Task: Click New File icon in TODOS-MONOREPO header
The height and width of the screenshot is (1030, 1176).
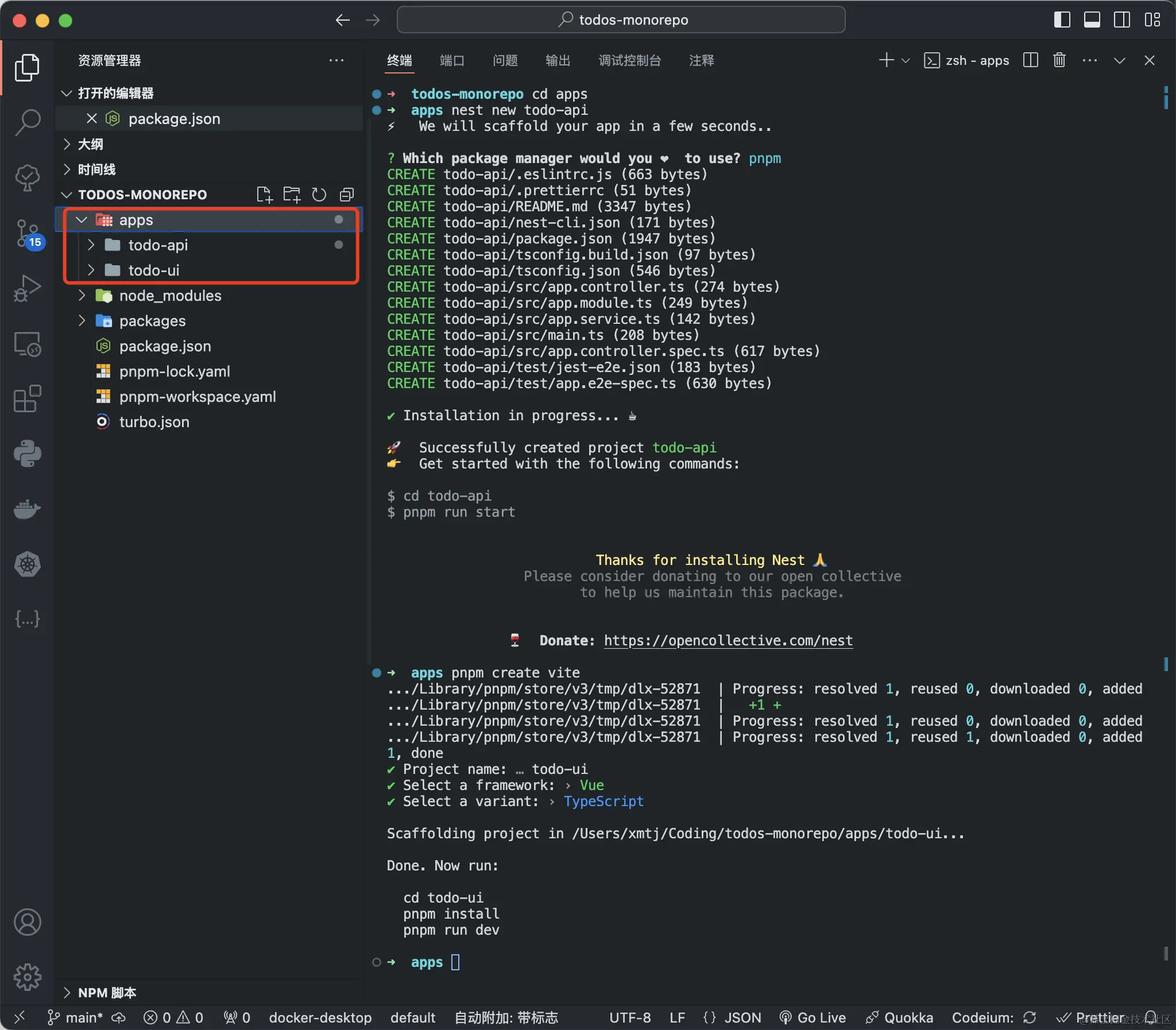Action: [264, 195]
